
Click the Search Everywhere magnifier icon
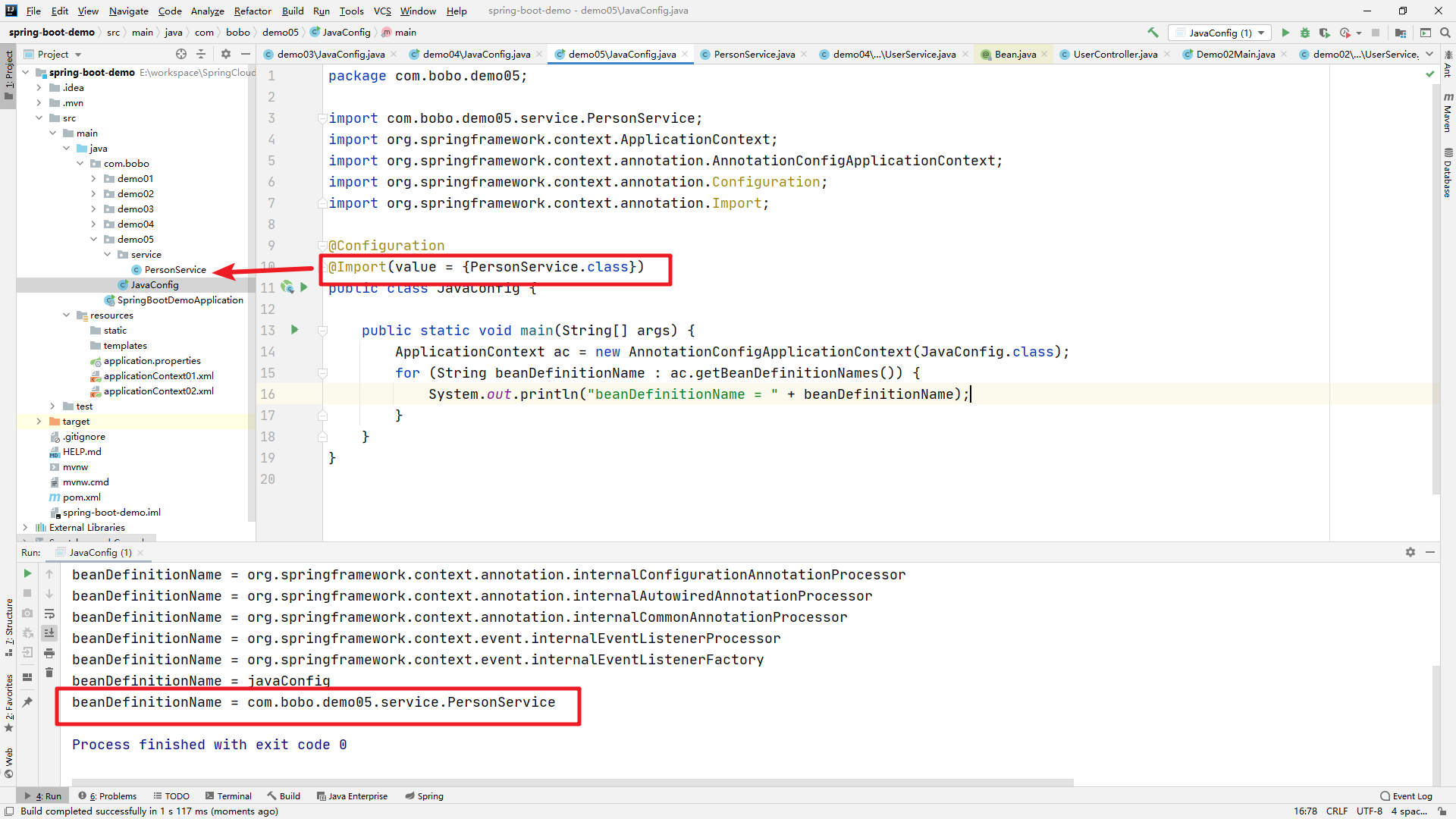pos(1445,33)
